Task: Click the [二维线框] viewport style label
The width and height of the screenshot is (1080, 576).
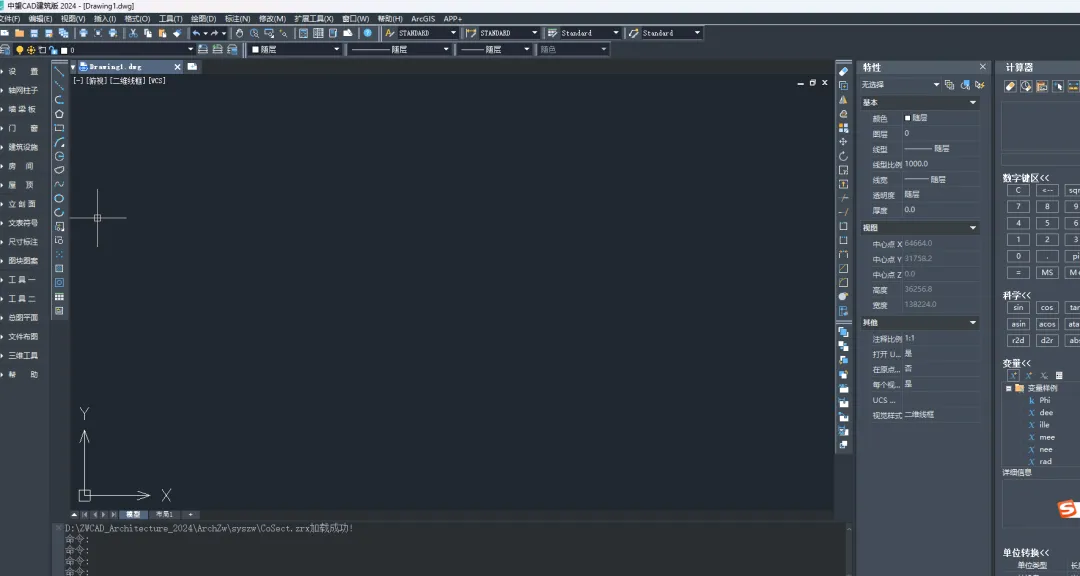Action: coord(128,81)
